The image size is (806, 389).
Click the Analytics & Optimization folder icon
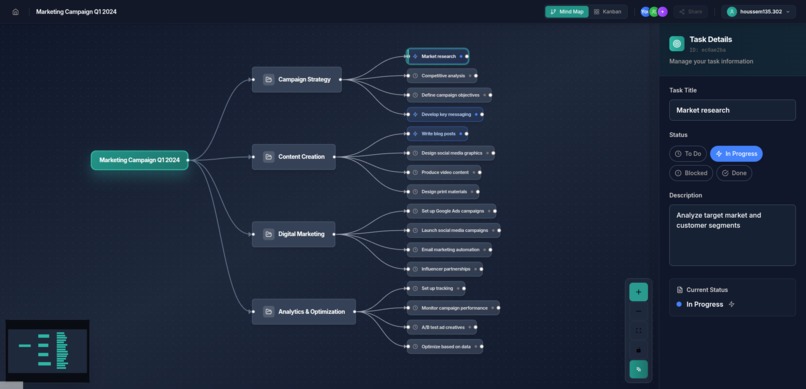coord(268,311)
